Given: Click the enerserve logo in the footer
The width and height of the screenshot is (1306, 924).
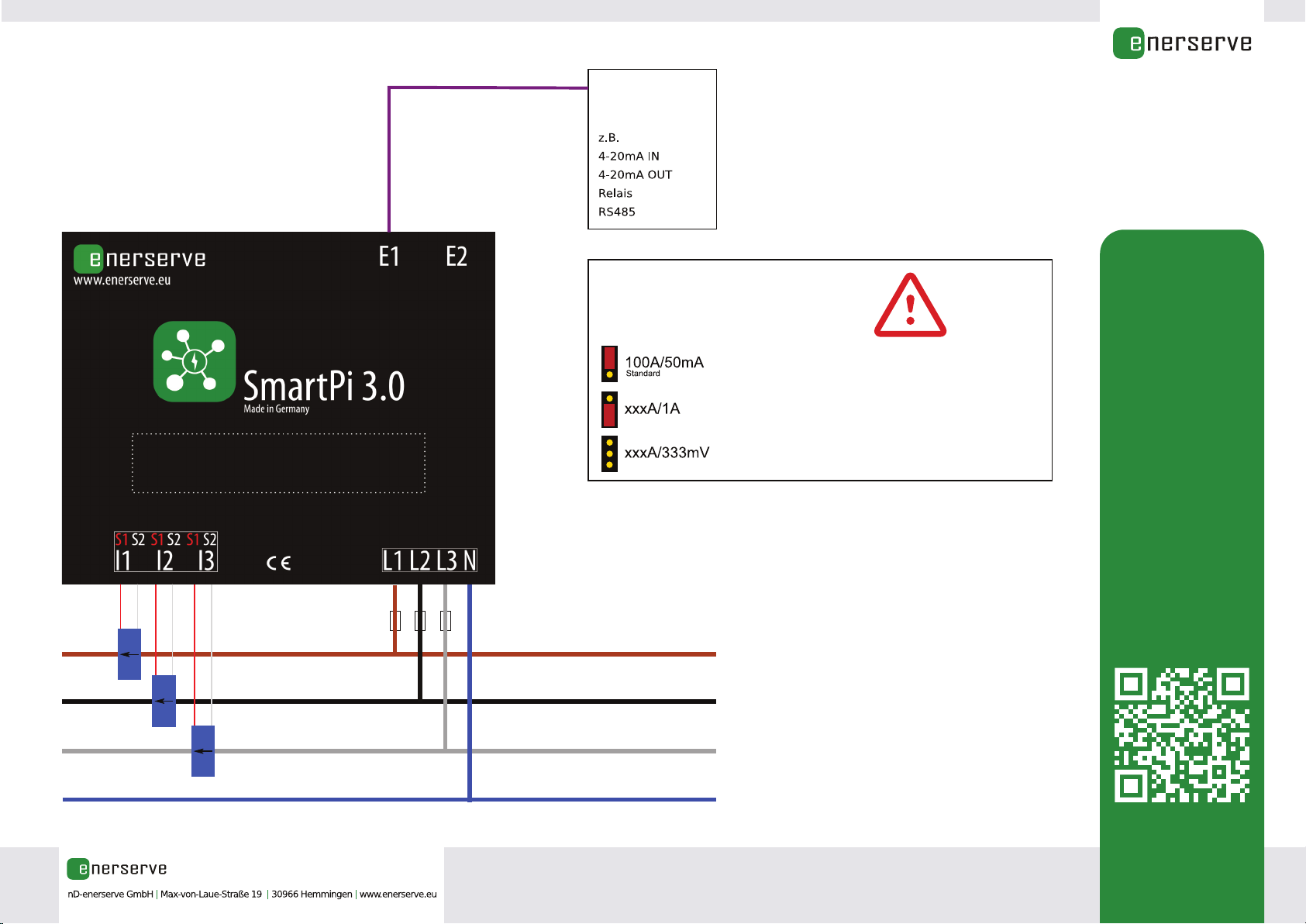Looking at the screenshot, I should click(117, 869).
